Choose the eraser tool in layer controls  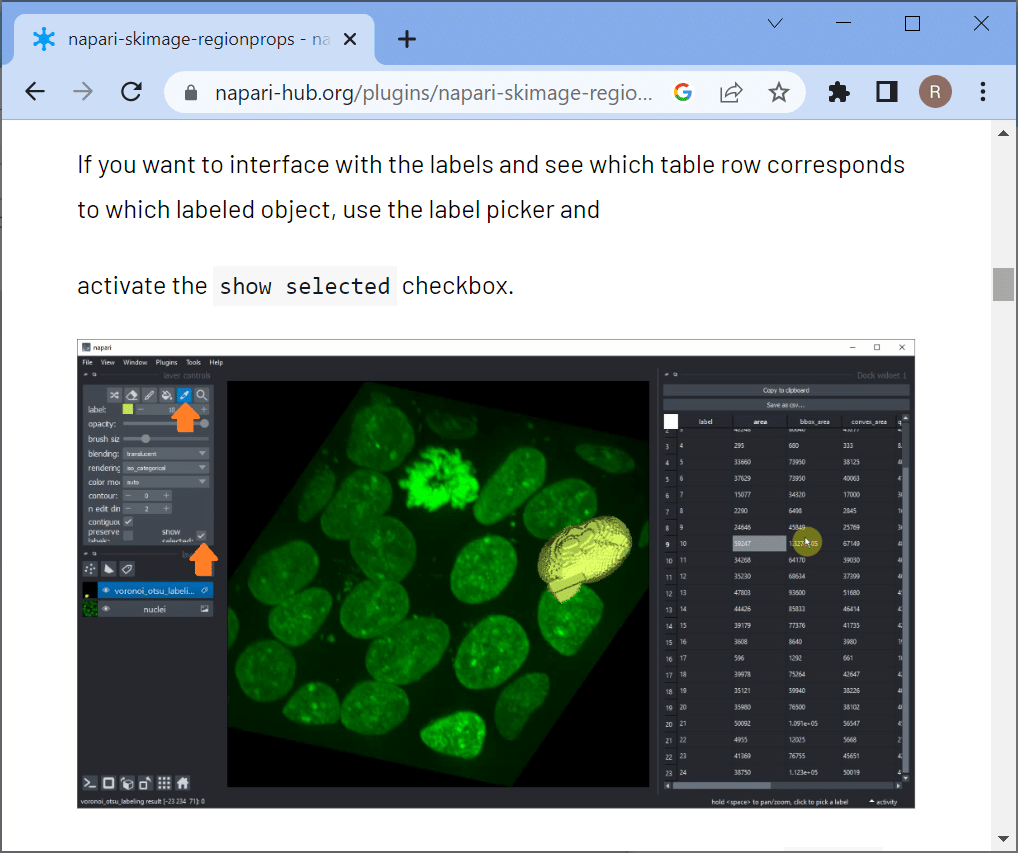coord(132,395)
